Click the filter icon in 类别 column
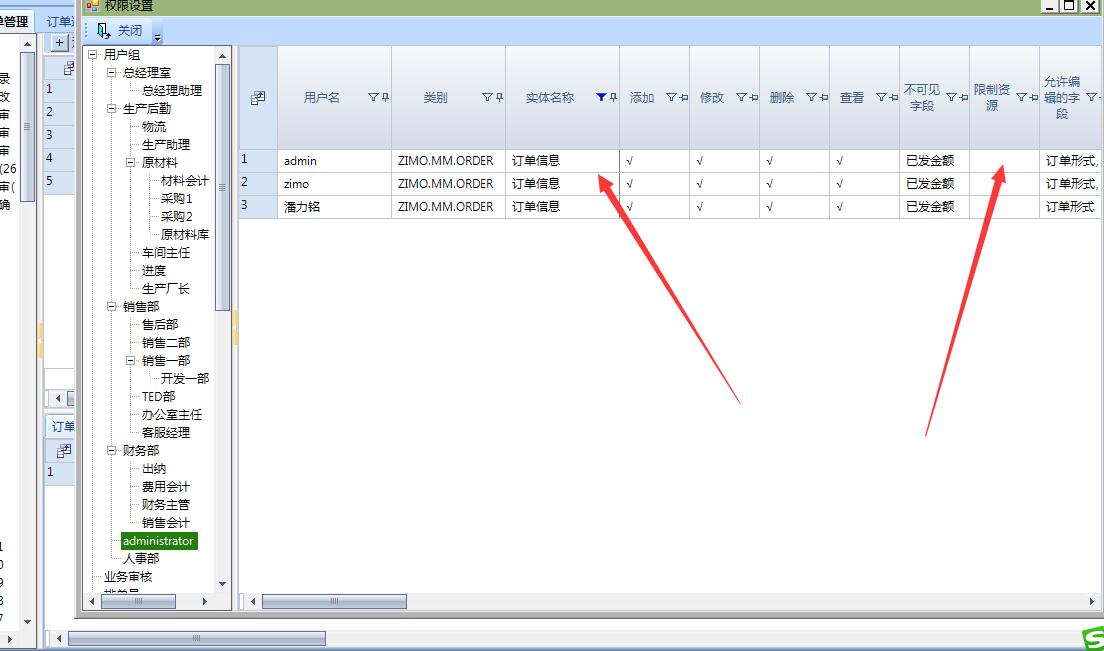 coord(487,98)
